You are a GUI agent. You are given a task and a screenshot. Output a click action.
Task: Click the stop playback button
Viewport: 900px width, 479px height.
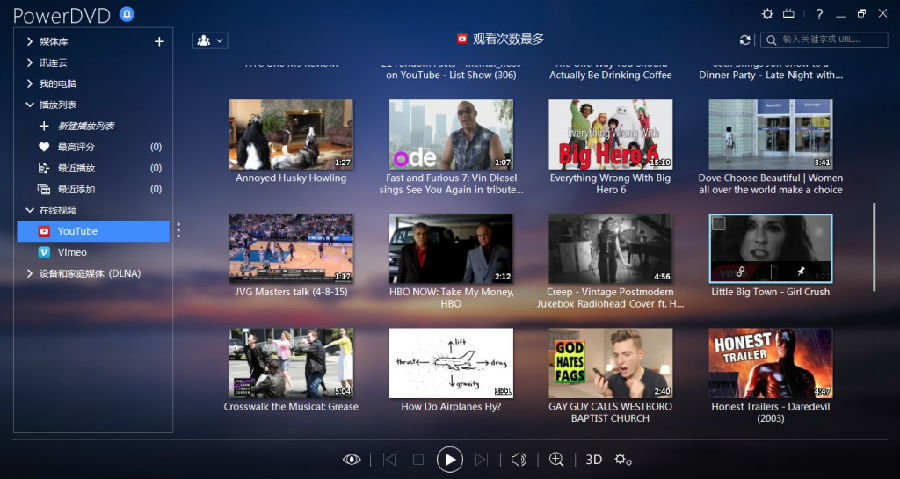(418, 459)
